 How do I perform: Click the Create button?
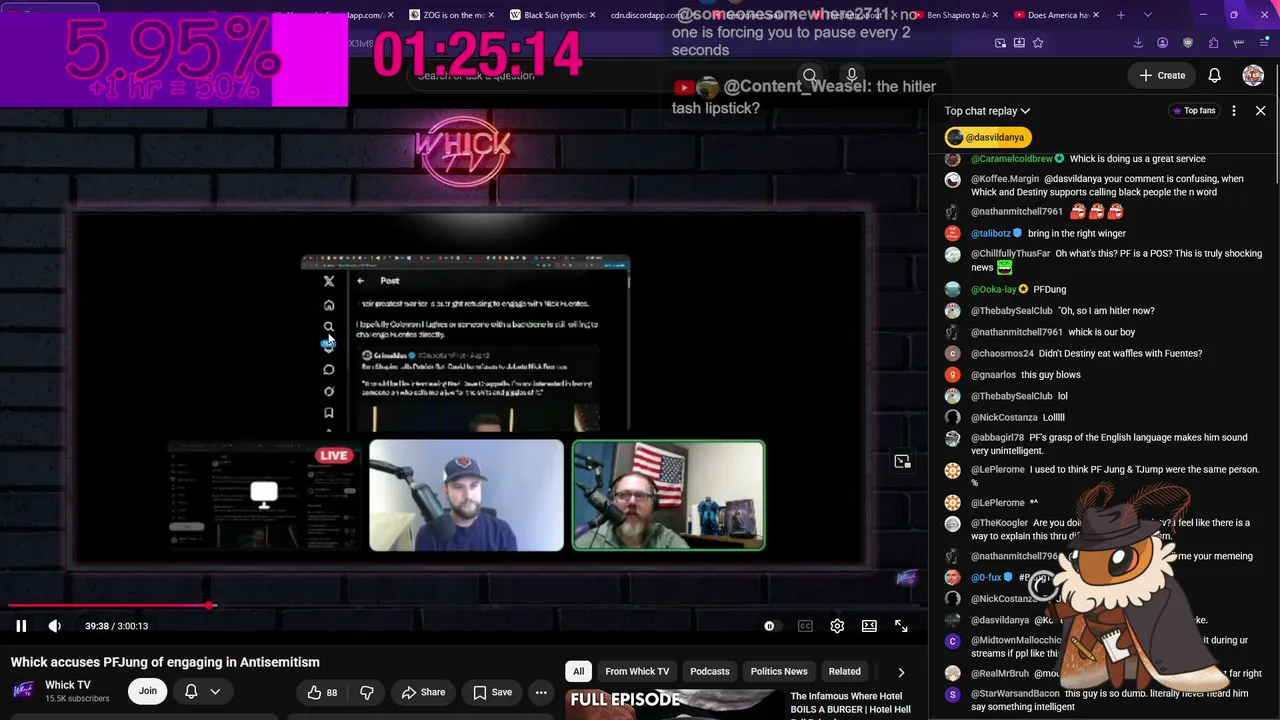tap(1162, 75)
